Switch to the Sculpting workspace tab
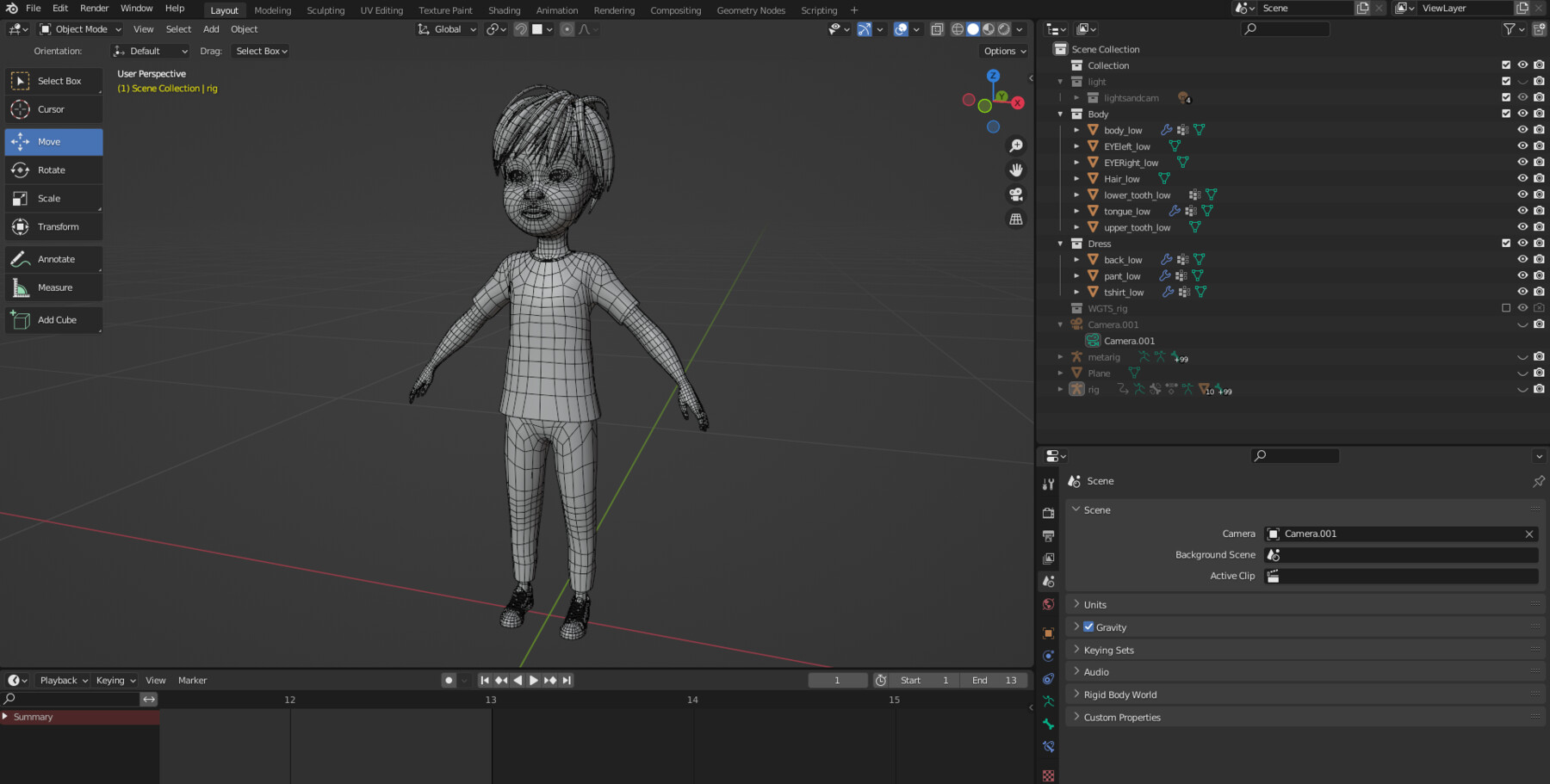 tap(325, 9)
